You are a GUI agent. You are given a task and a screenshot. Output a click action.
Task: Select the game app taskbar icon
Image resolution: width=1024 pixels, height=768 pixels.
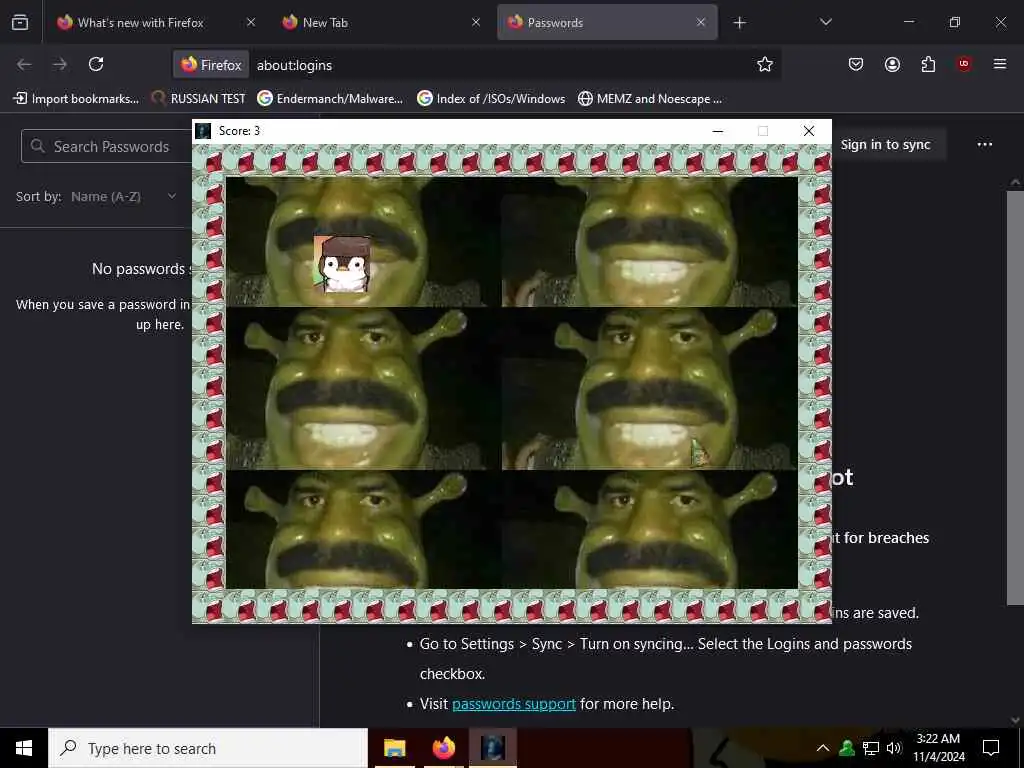[x=493, y=748]
